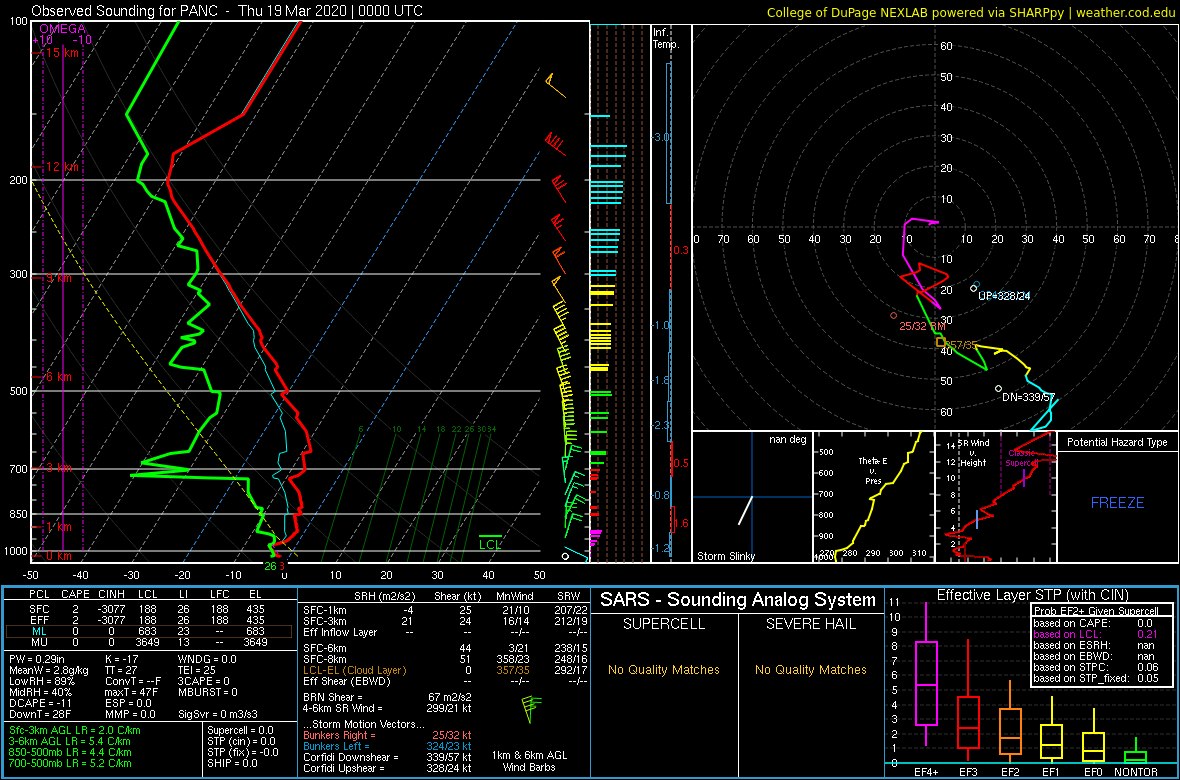Click the green LCL marker on the skew-T
1180x780 pixels.
pos(491,542)
